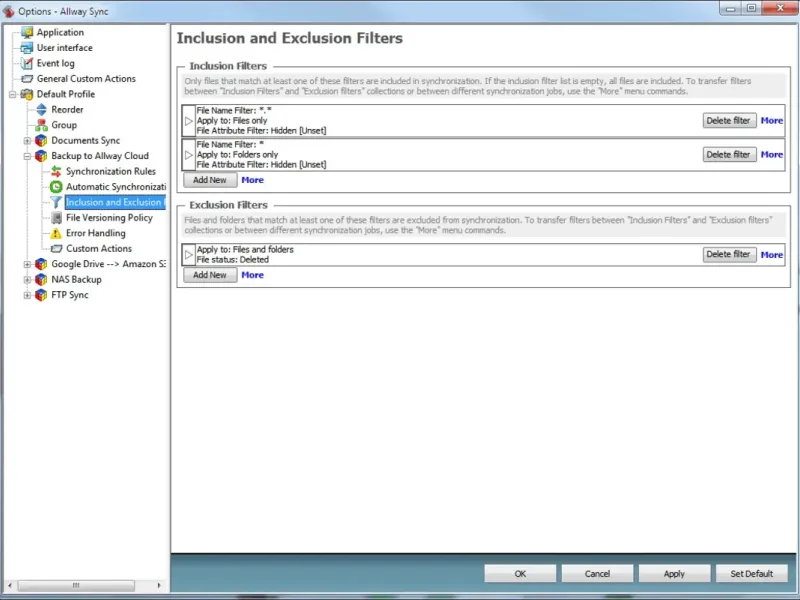This screenshot has width=800, height=600.
Task: Expand the Documents Sync tree node
Action: 28,141
